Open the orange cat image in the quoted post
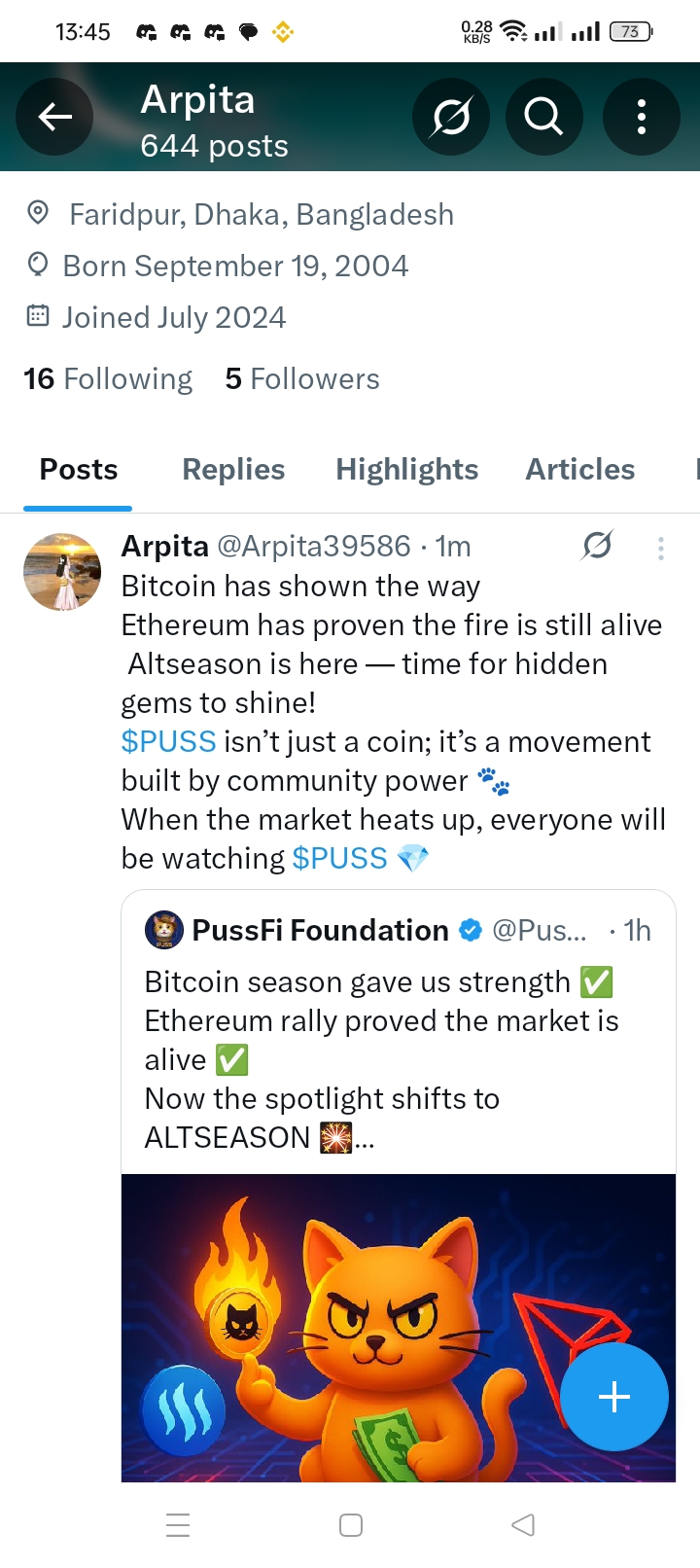The height and width of the screenshot is (1568, 700). 399,1328
